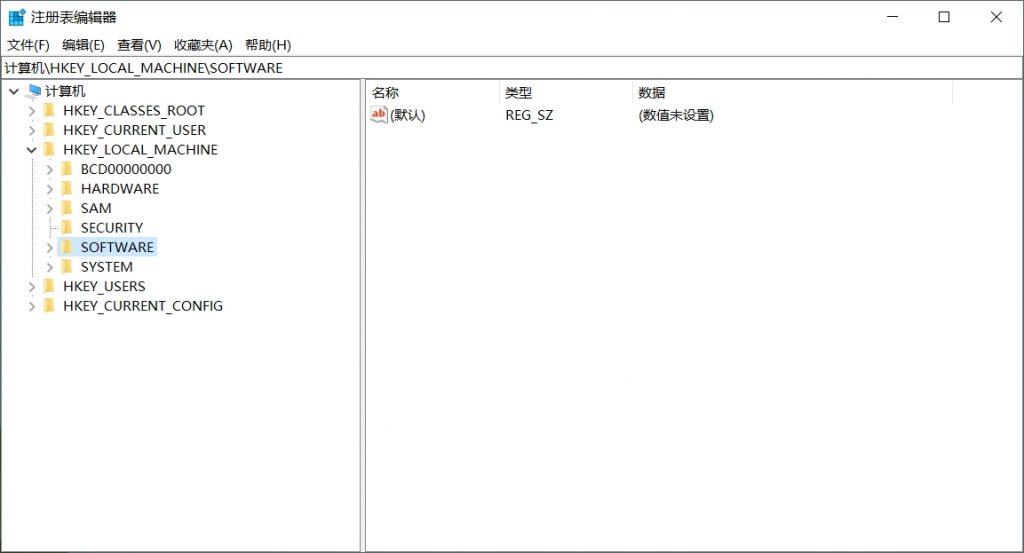
Task: Click the REG_SZ type cell
Action: (x=529, y=116)
